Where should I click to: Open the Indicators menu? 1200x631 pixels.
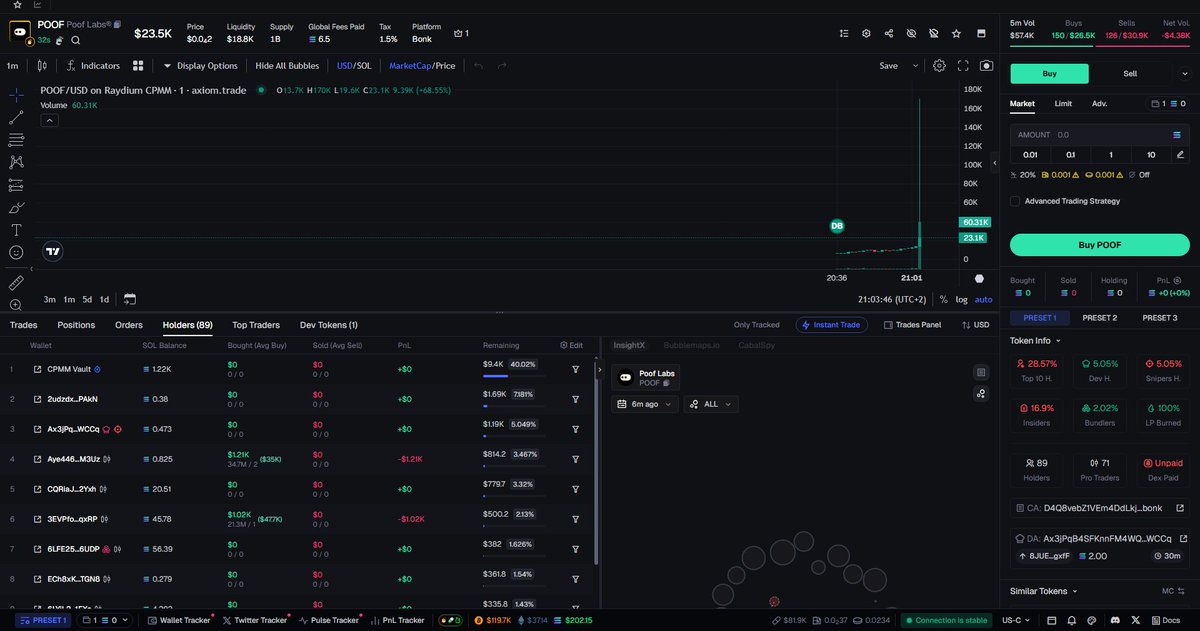point(92,66)
